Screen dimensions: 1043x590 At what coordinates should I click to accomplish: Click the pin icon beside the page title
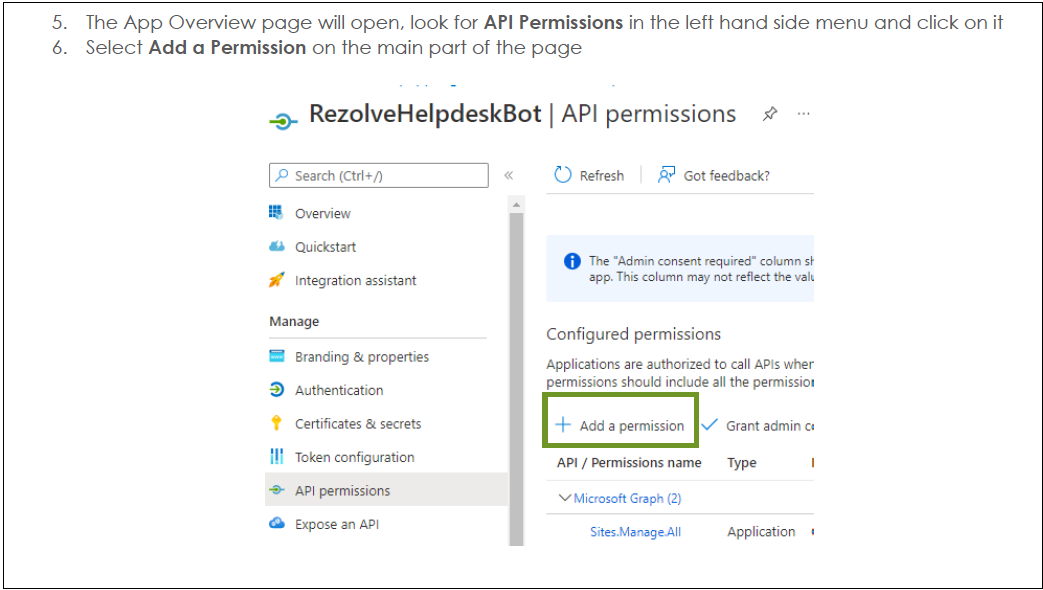click(x=770, y=114)
